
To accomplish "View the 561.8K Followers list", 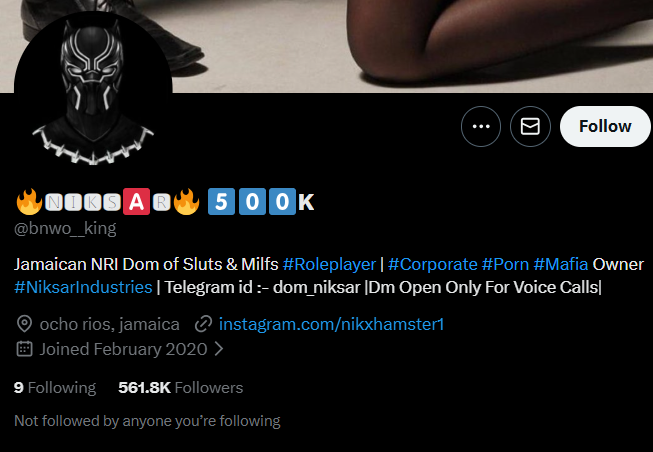I will (x=181, y=388).
